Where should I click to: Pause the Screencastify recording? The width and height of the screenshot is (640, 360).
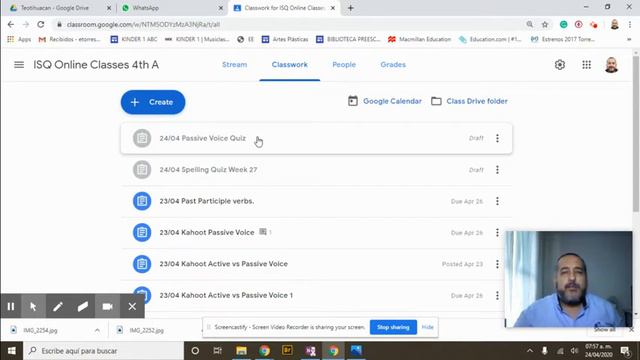click(11, 306)
